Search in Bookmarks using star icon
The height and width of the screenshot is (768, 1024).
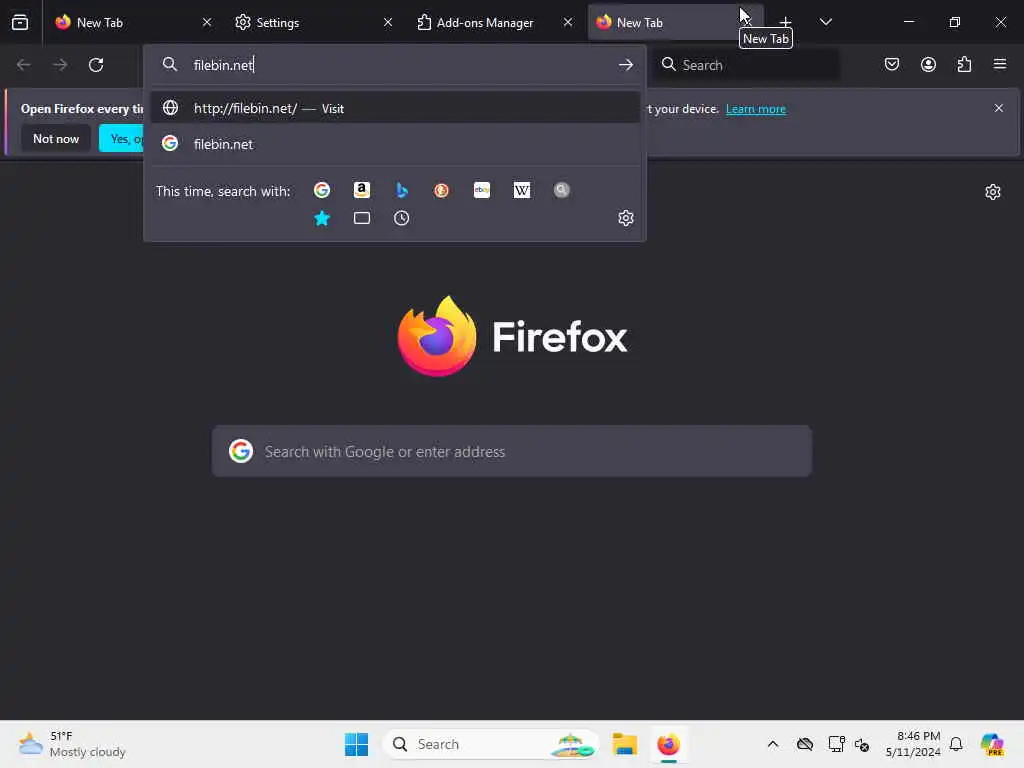(x=322, y=218)
